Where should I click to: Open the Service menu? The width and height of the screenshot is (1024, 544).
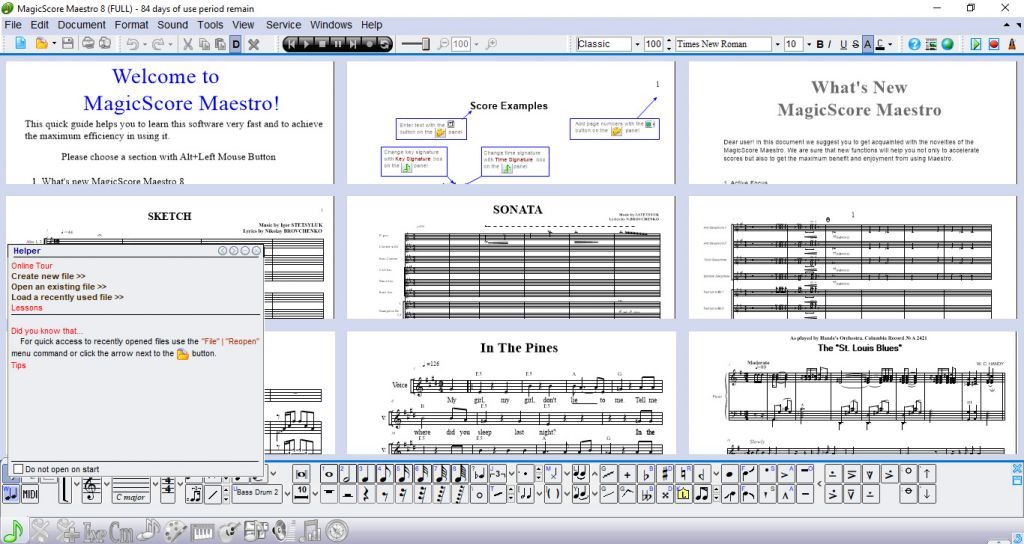pyautogui.click(x=283, y=25)
